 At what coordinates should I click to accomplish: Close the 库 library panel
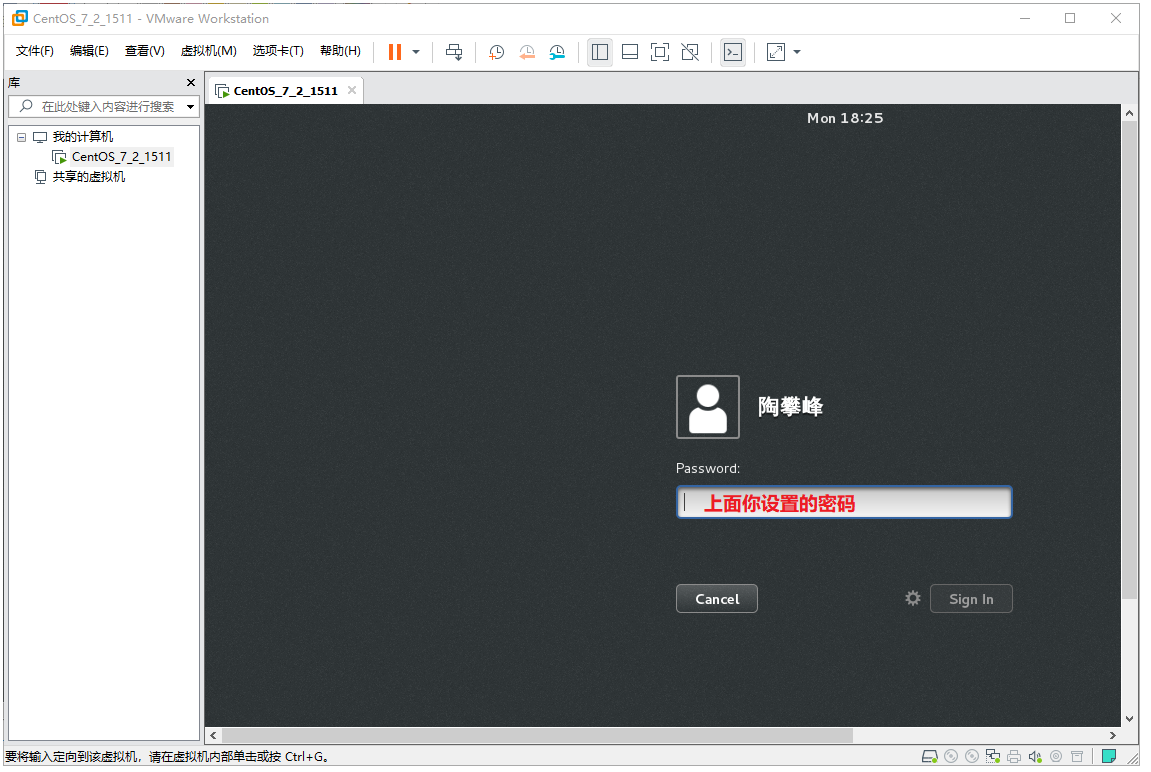[x=191, y=83]
